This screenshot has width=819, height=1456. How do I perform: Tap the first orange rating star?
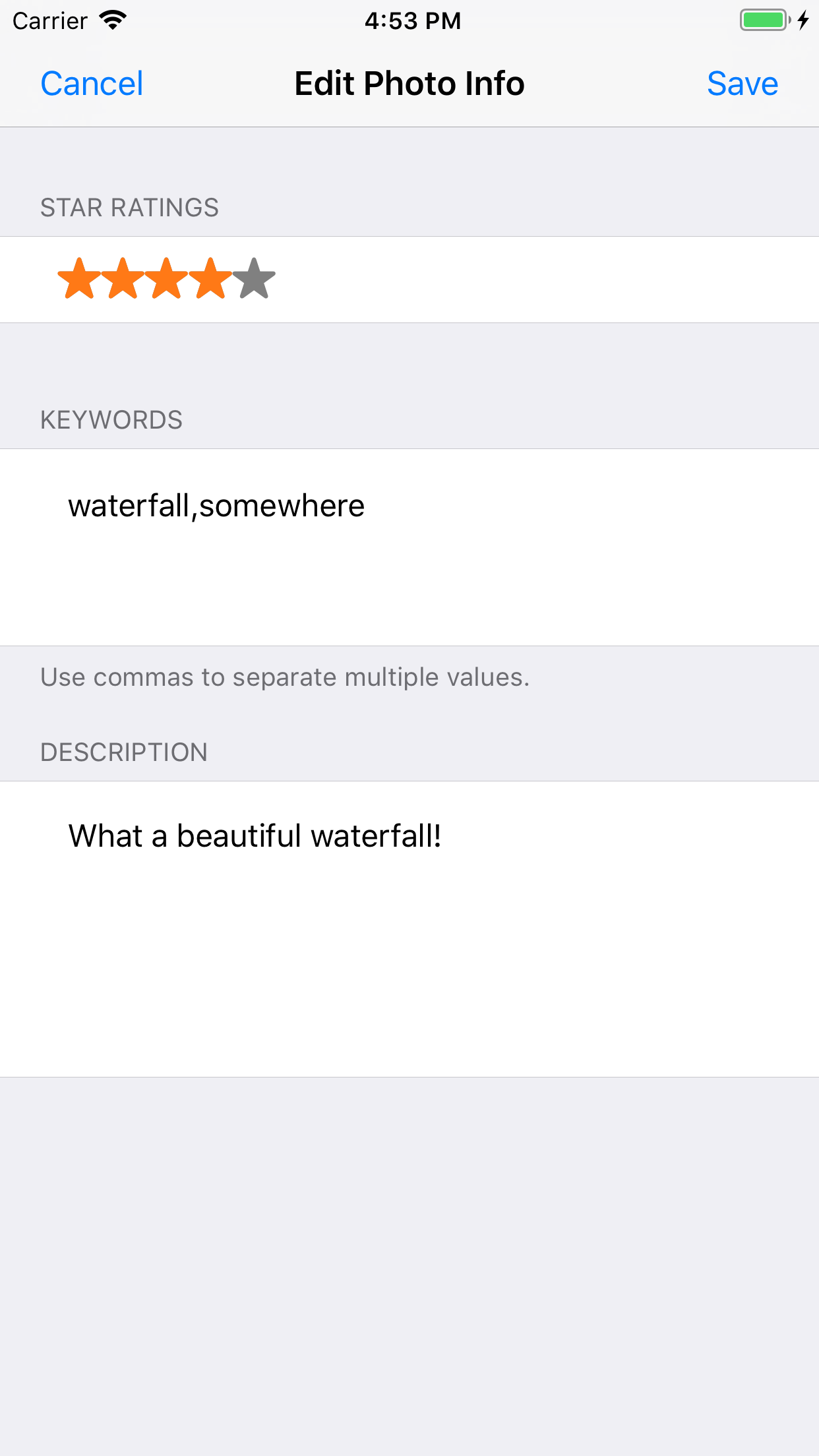coord(79,279)
